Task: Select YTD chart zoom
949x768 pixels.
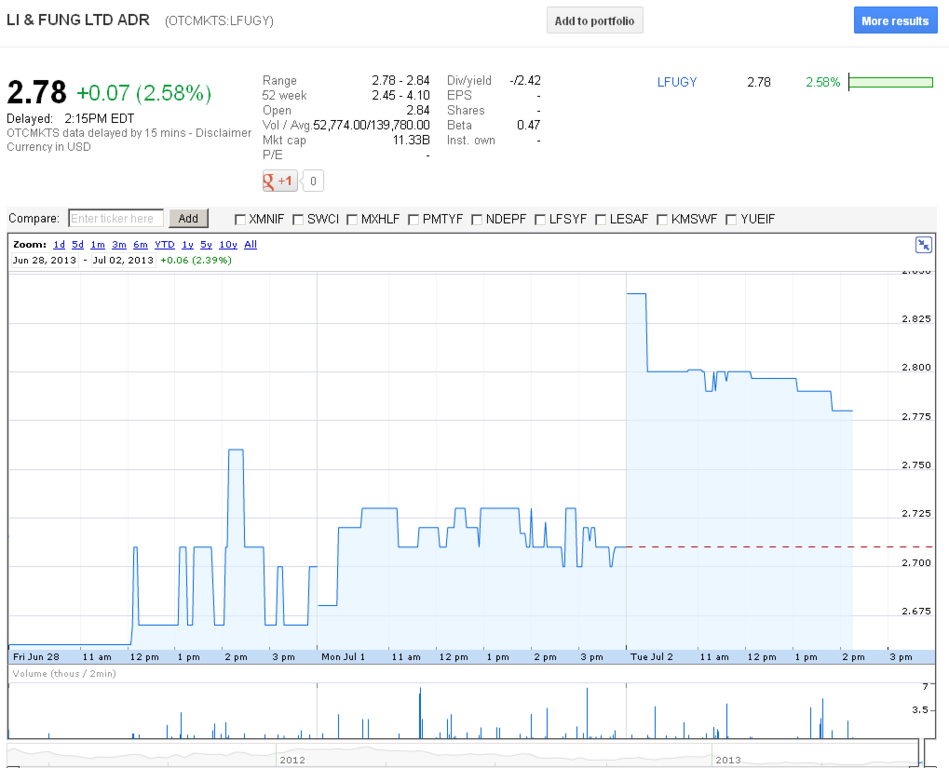Action: [165, 245]
